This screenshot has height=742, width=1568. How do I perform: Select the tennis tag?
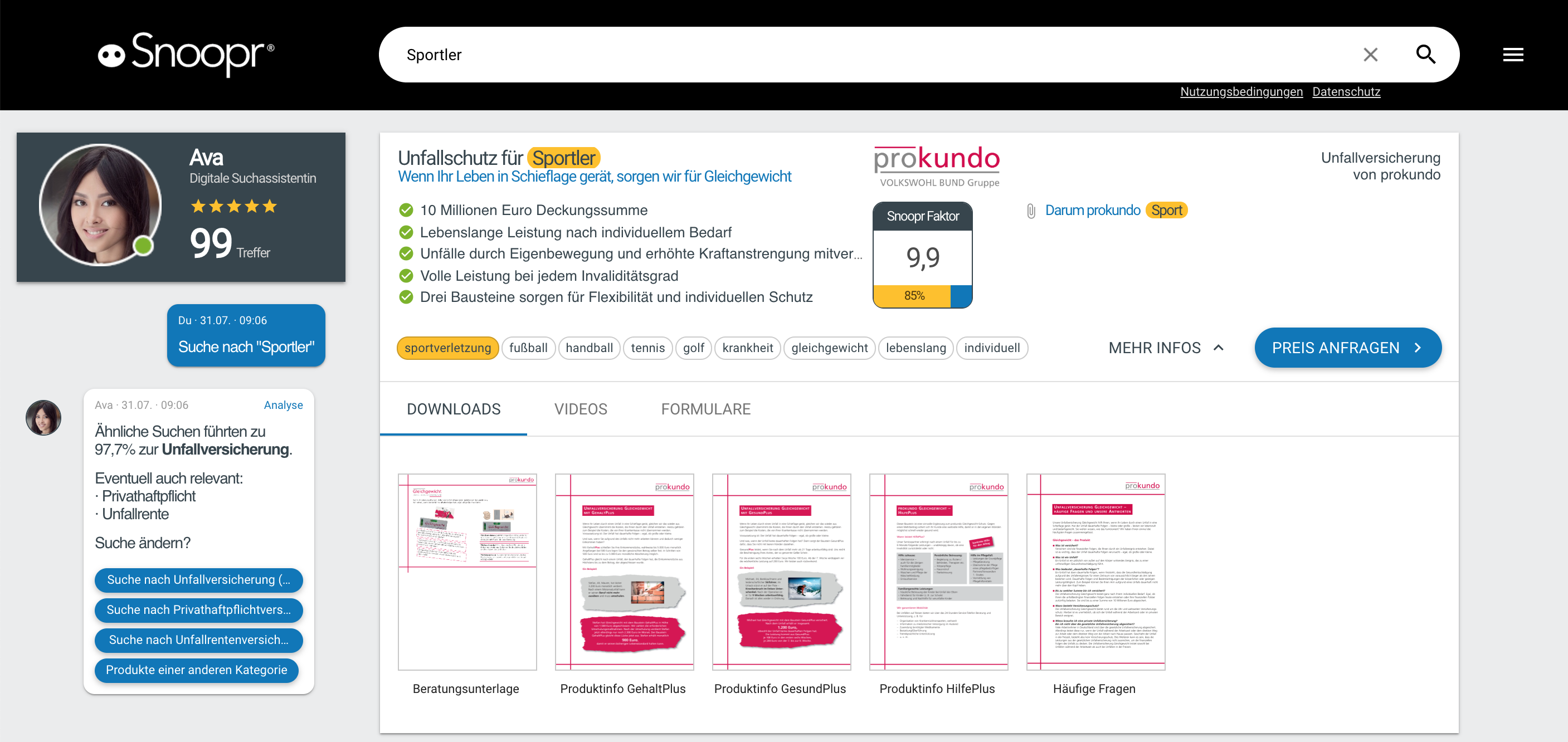point(647,348)
